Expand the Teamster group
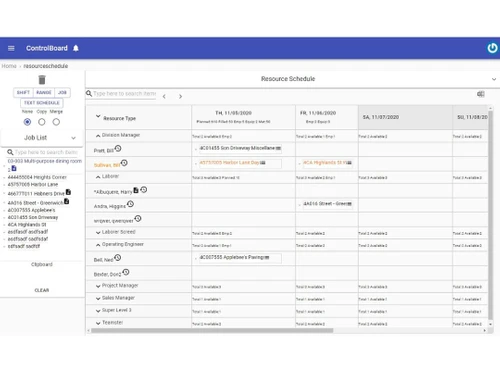This screenshot has height=375, width=500. point(98,323)
